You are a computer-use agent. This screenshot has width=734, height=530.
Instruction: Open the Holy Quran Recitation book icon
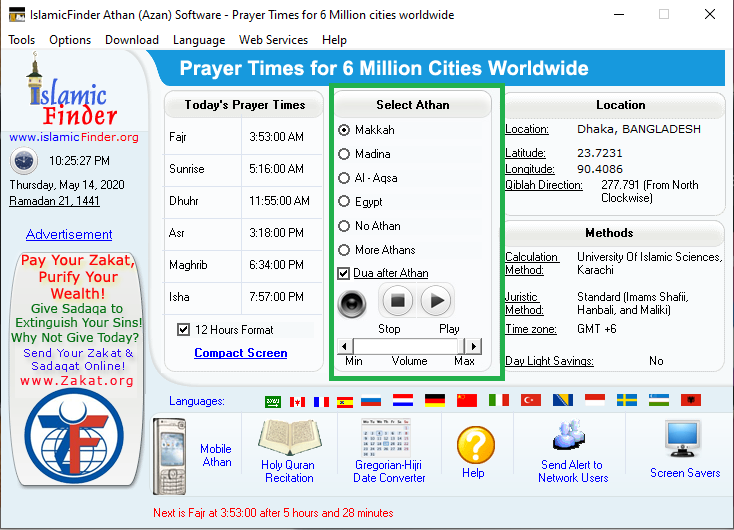(289, 437)
